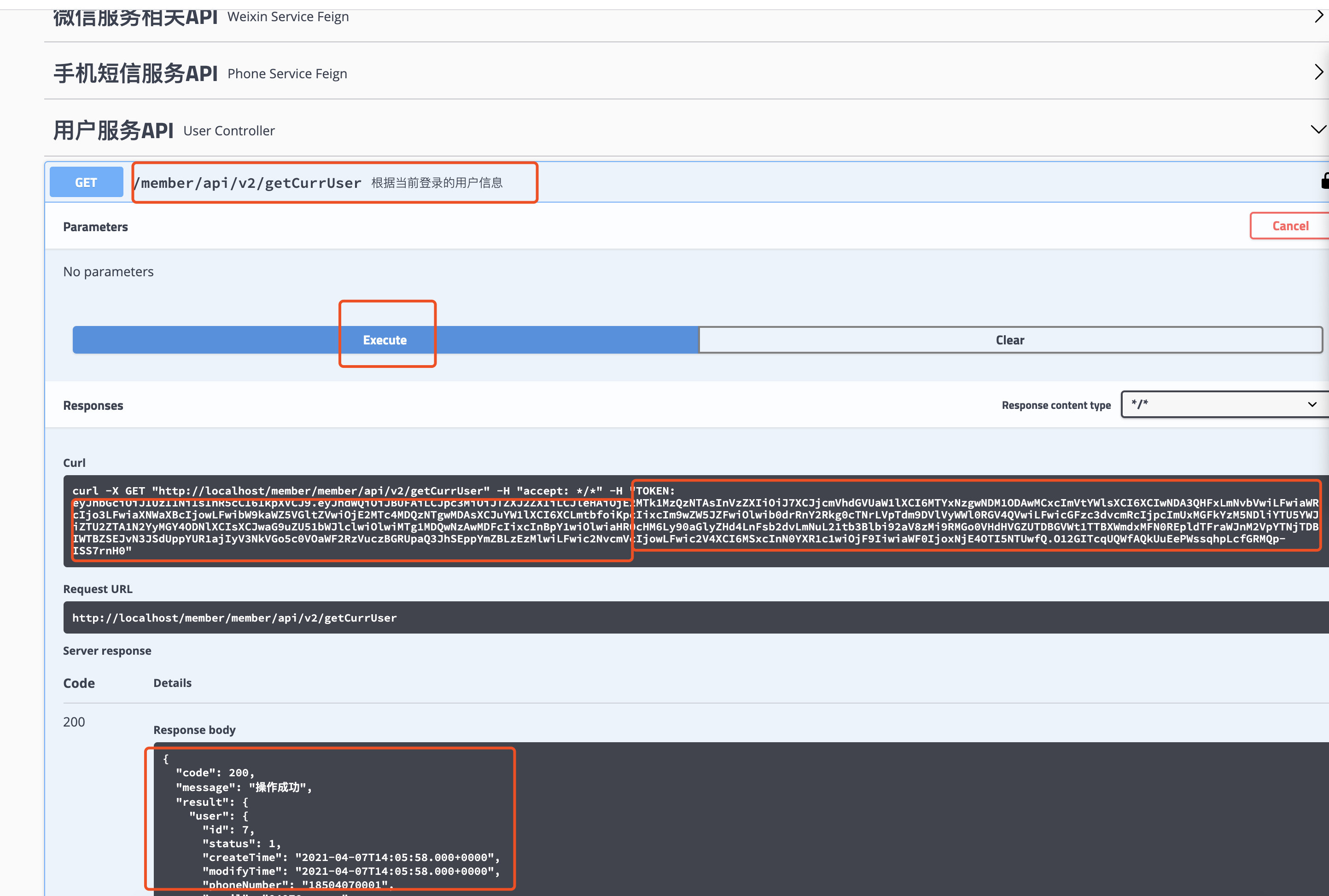Click the Clear button
1329x896 pixels.
(1009, 340)
